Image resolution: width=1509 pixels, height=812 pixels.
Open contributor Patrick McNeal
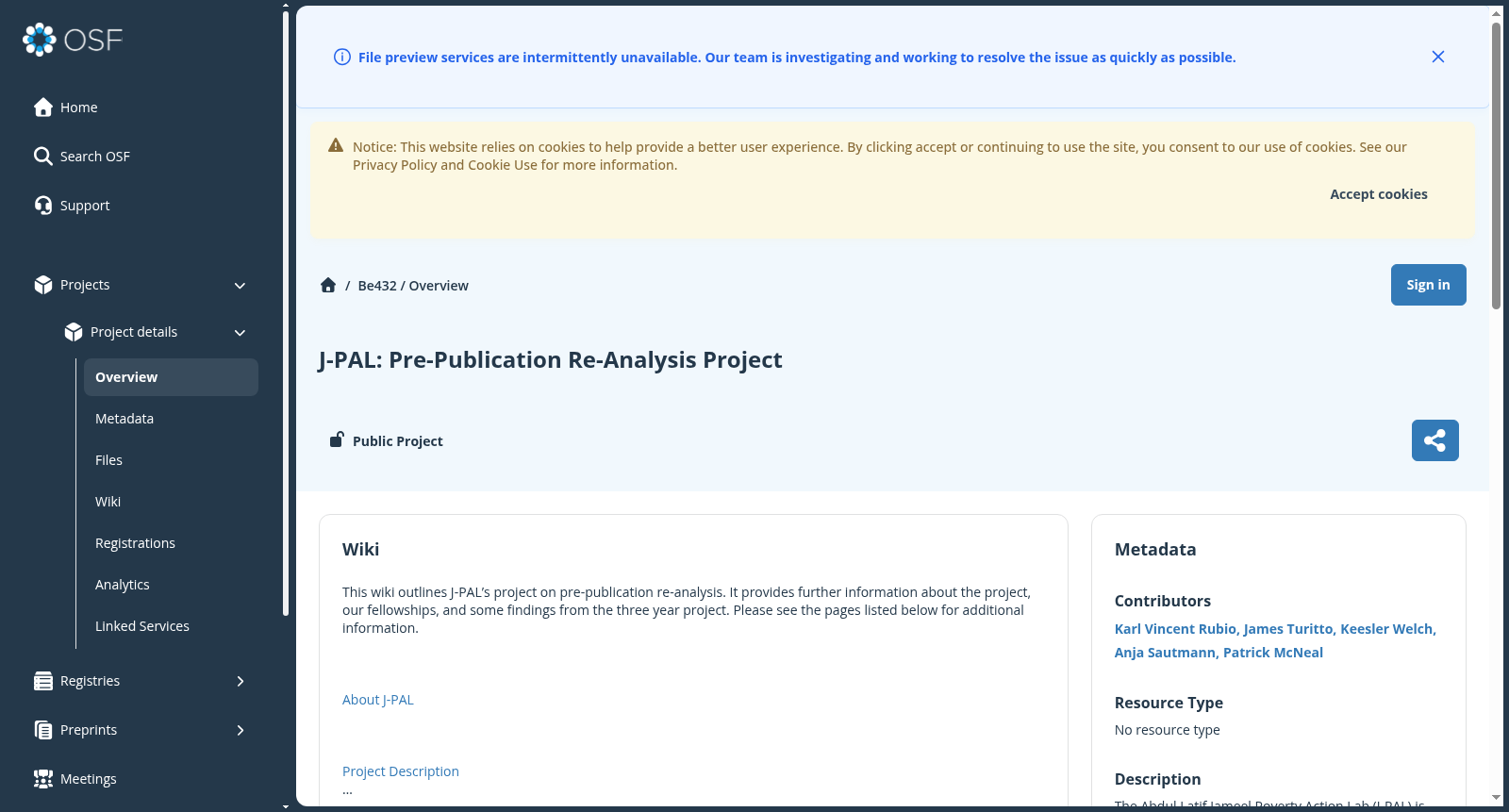(x=1273, y=653)
